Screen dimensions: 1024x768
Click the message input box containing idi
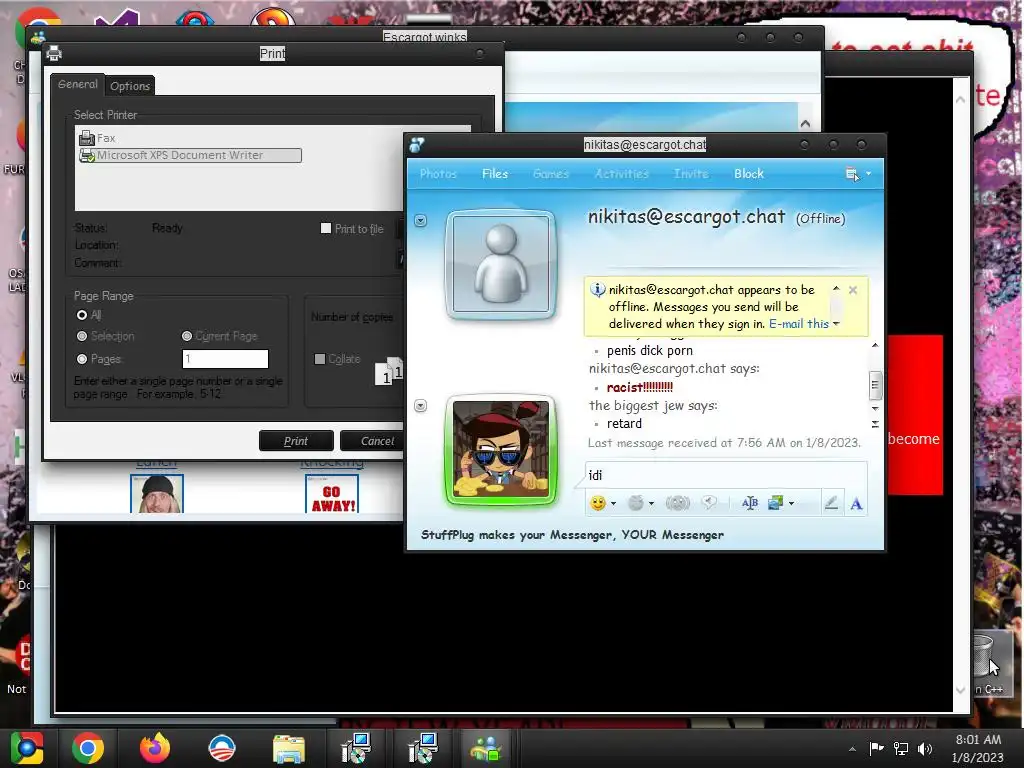(725, 475)
